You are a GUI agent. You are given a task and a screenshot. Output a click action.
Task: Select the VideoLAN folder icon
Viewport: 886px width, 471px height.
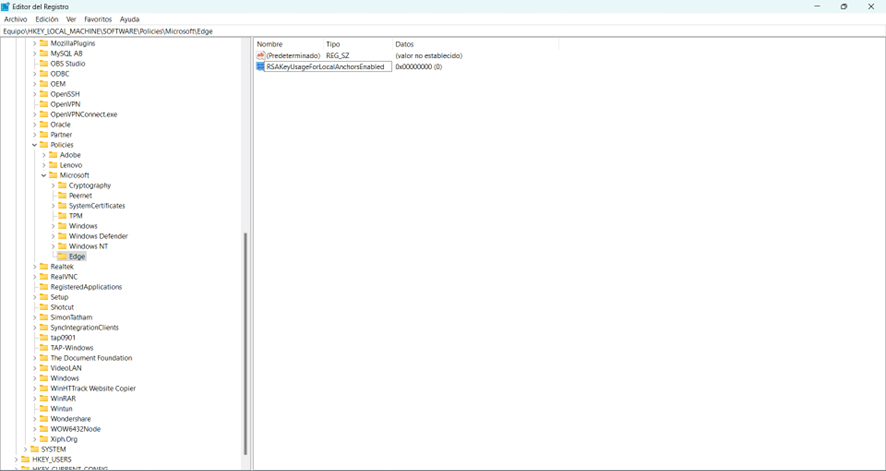click(x=44, y=368)
